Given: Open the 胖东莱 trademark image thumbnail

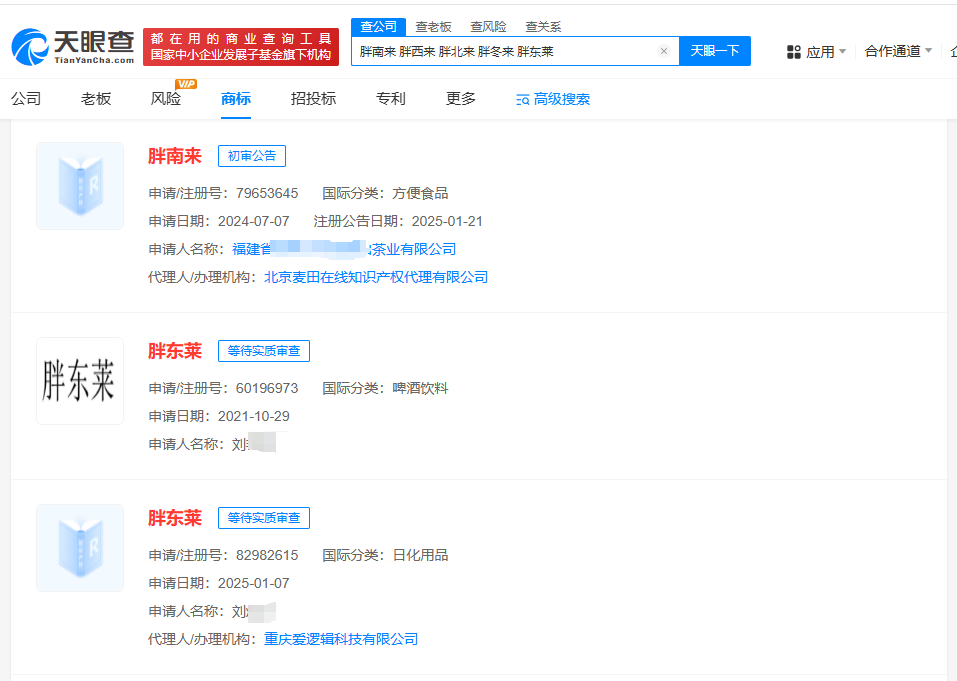Looking at the screenshot, I should [x=80, y=381].
